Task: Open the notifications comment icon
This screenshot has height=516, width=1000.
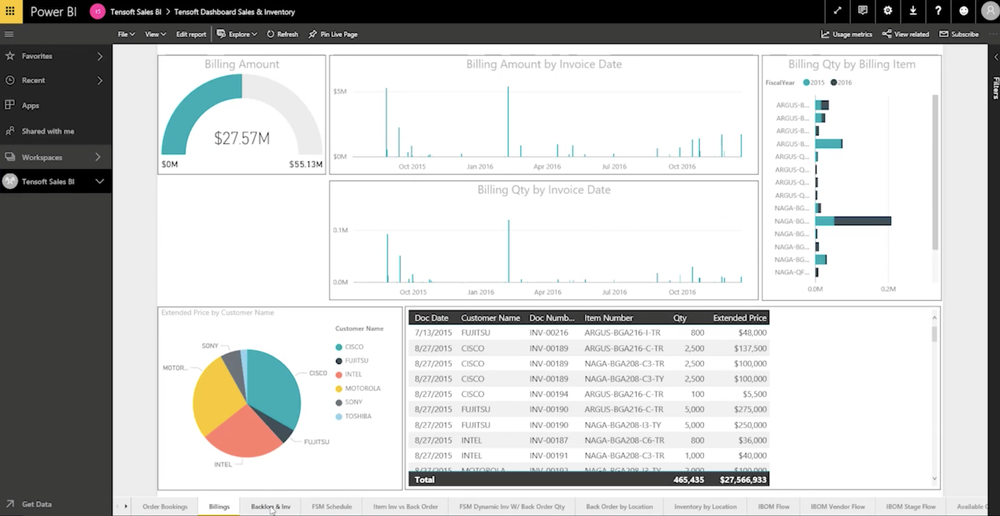Action: [863, 11]
